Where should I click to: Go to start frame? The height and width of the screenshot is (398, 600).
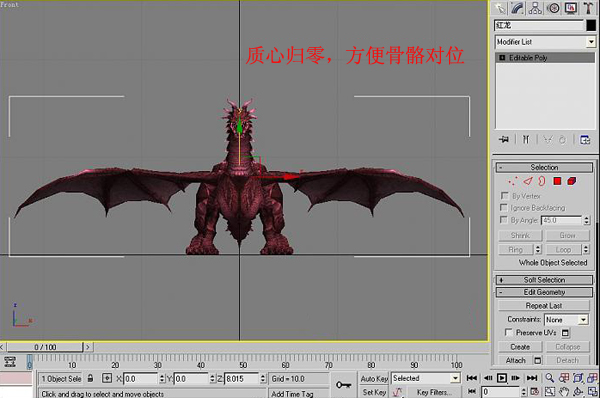472,378
